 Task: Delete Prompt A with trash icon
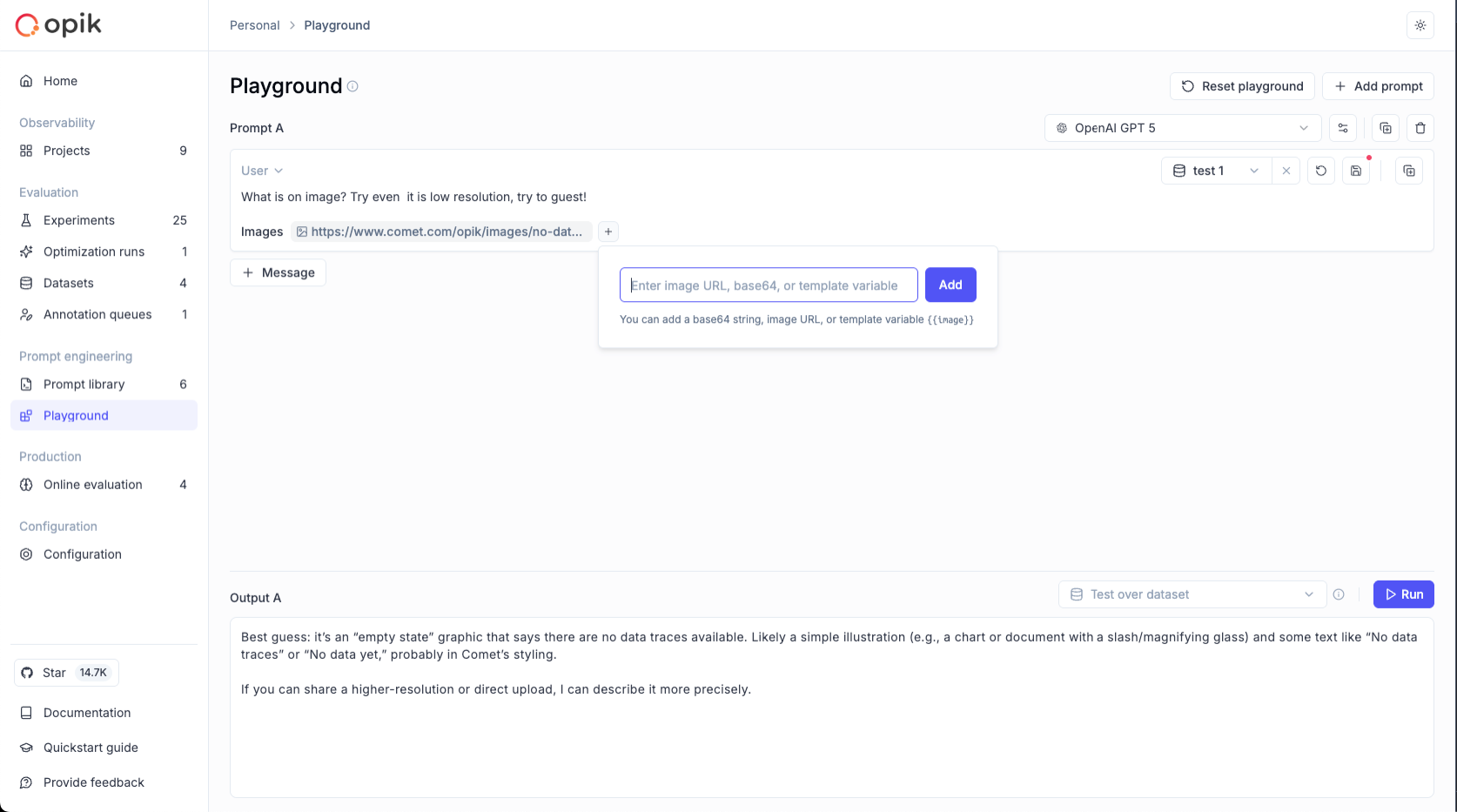[x=1420, y=128]
